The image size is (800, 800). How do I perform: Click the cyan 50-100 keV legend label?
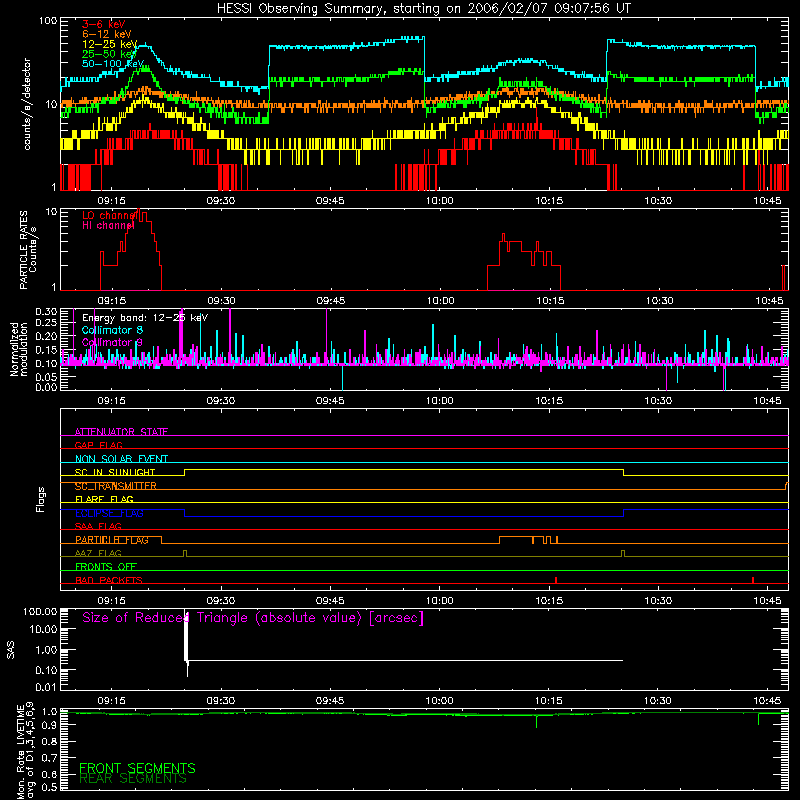[113, 63]
